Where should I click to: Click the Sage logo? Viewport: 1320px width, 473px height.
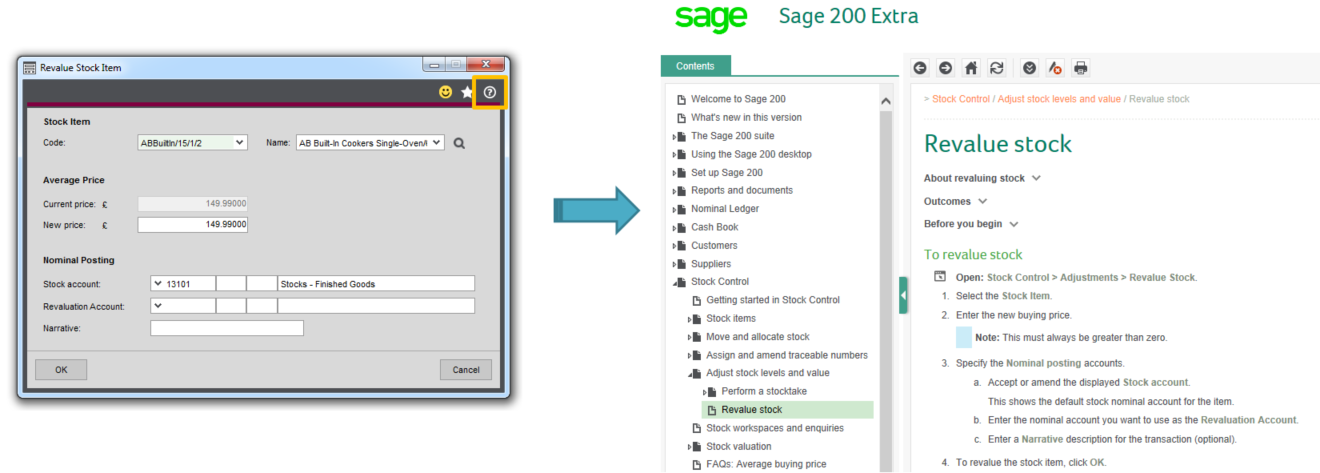click(711, 17)
